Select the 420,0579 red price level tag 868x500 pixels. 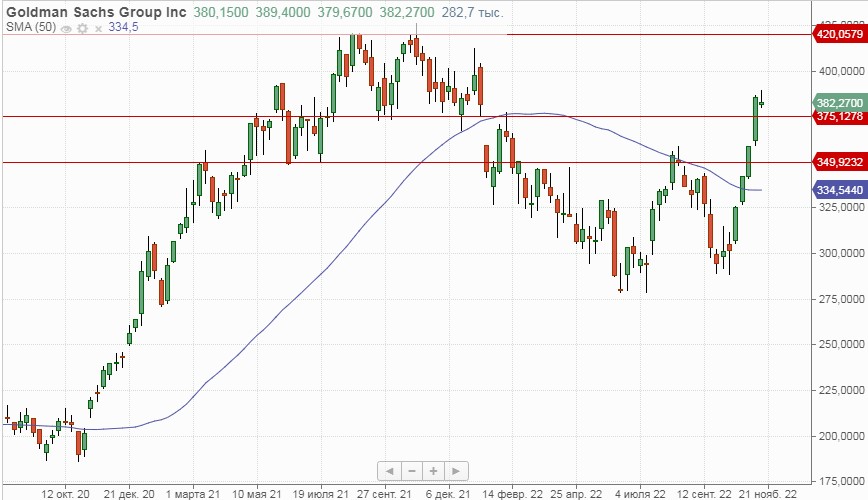click(840, 35)
